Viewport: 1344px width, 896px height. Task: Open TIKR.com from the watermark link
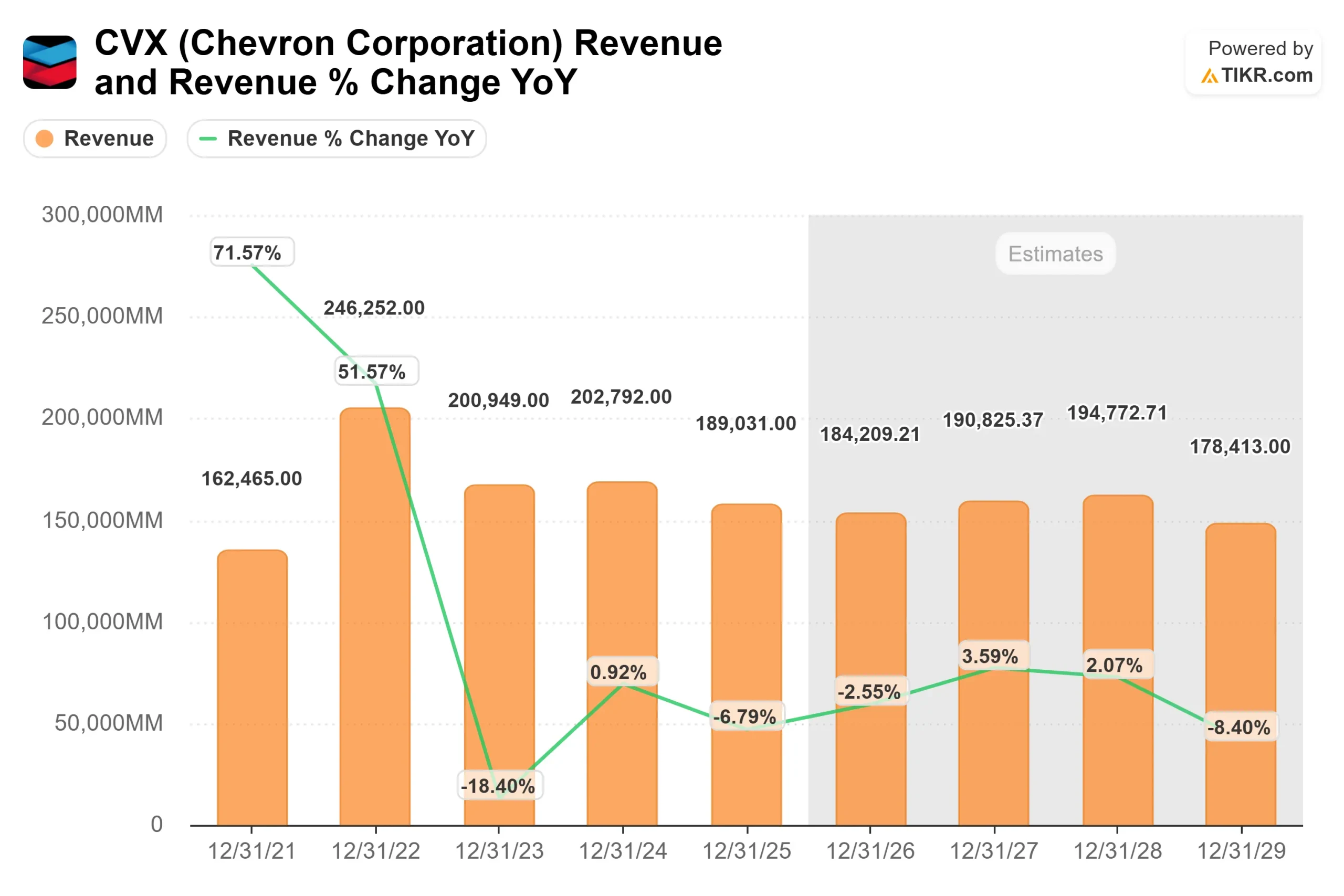click(1272, 75)
